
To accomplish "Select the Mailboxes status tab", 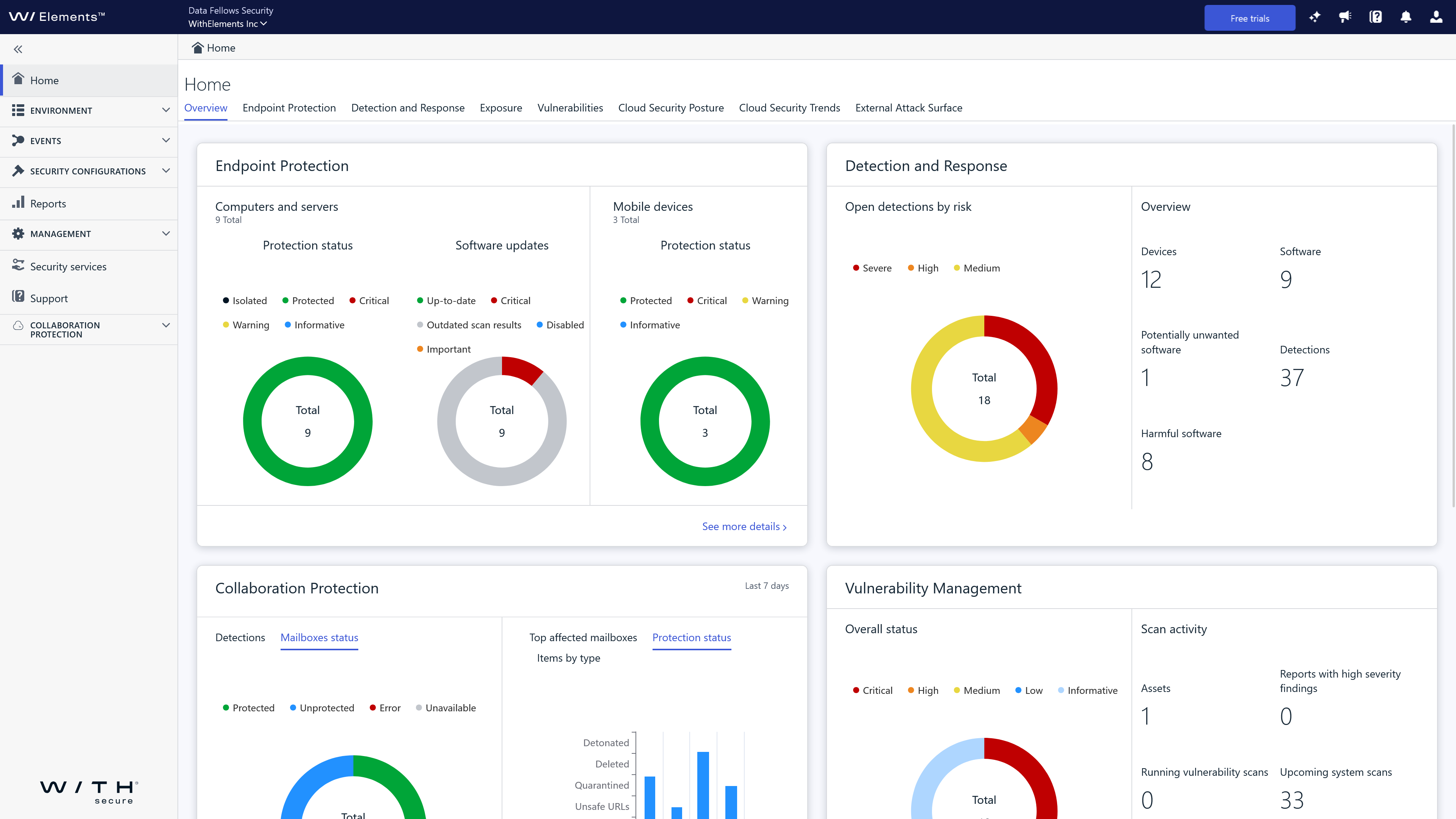I will (x=319, y=637).
